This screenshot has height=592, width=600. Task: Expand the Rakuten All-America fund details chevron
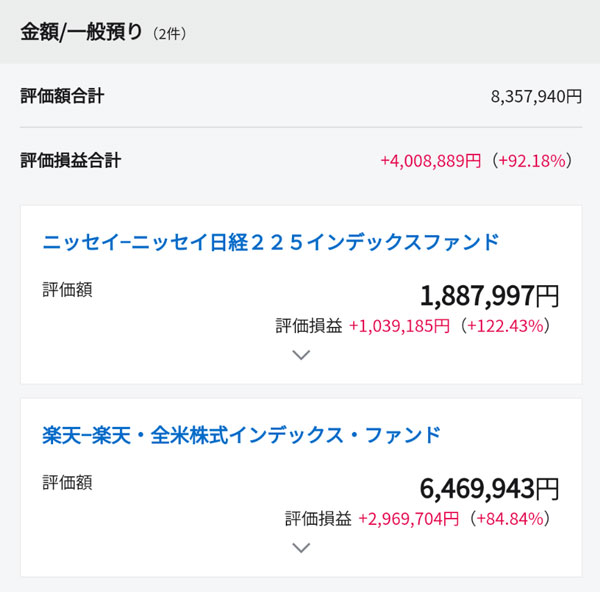(300, 547)
